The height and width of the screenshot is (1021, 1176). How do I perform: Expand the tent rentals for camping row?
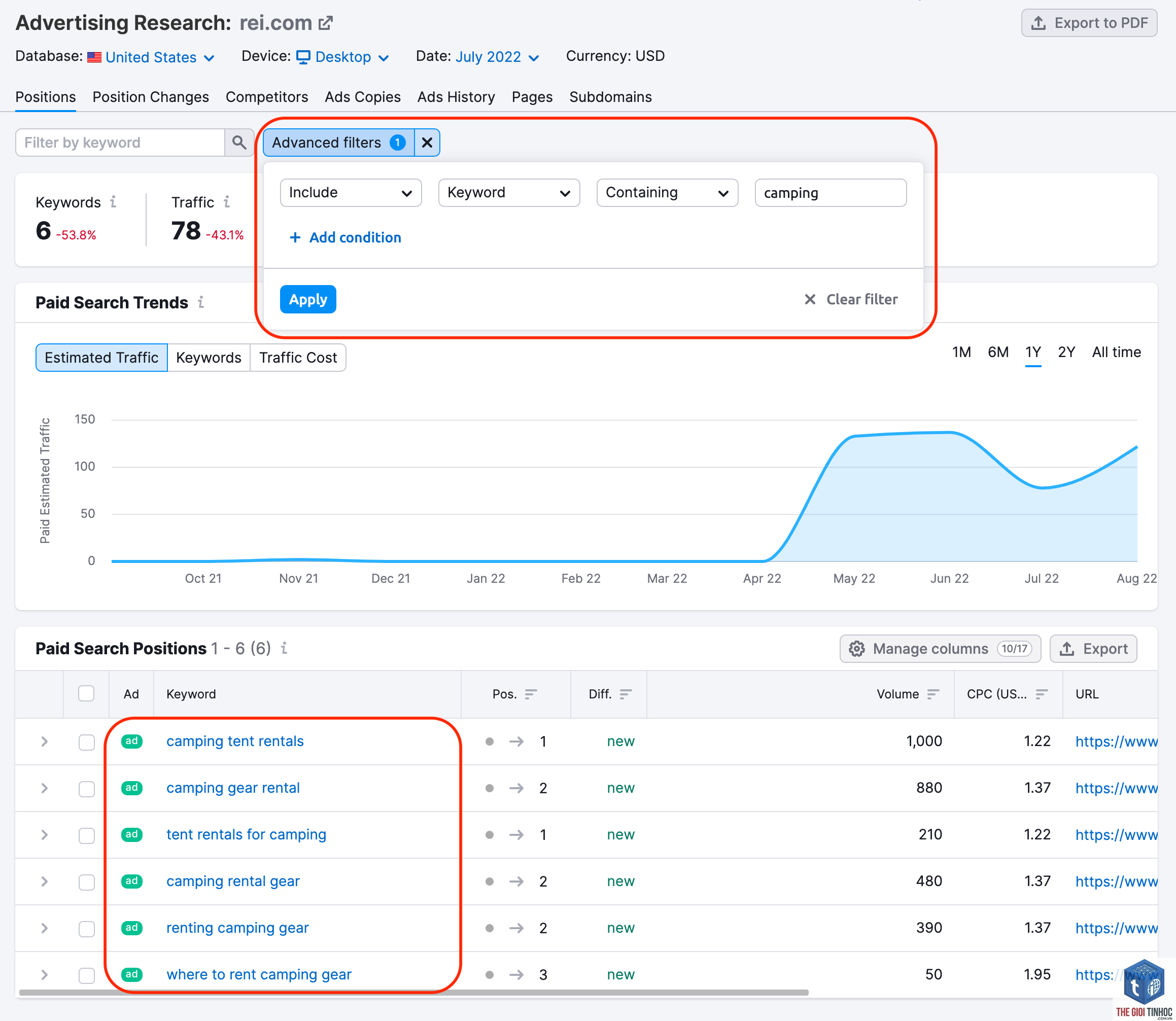tap(45, 835)
